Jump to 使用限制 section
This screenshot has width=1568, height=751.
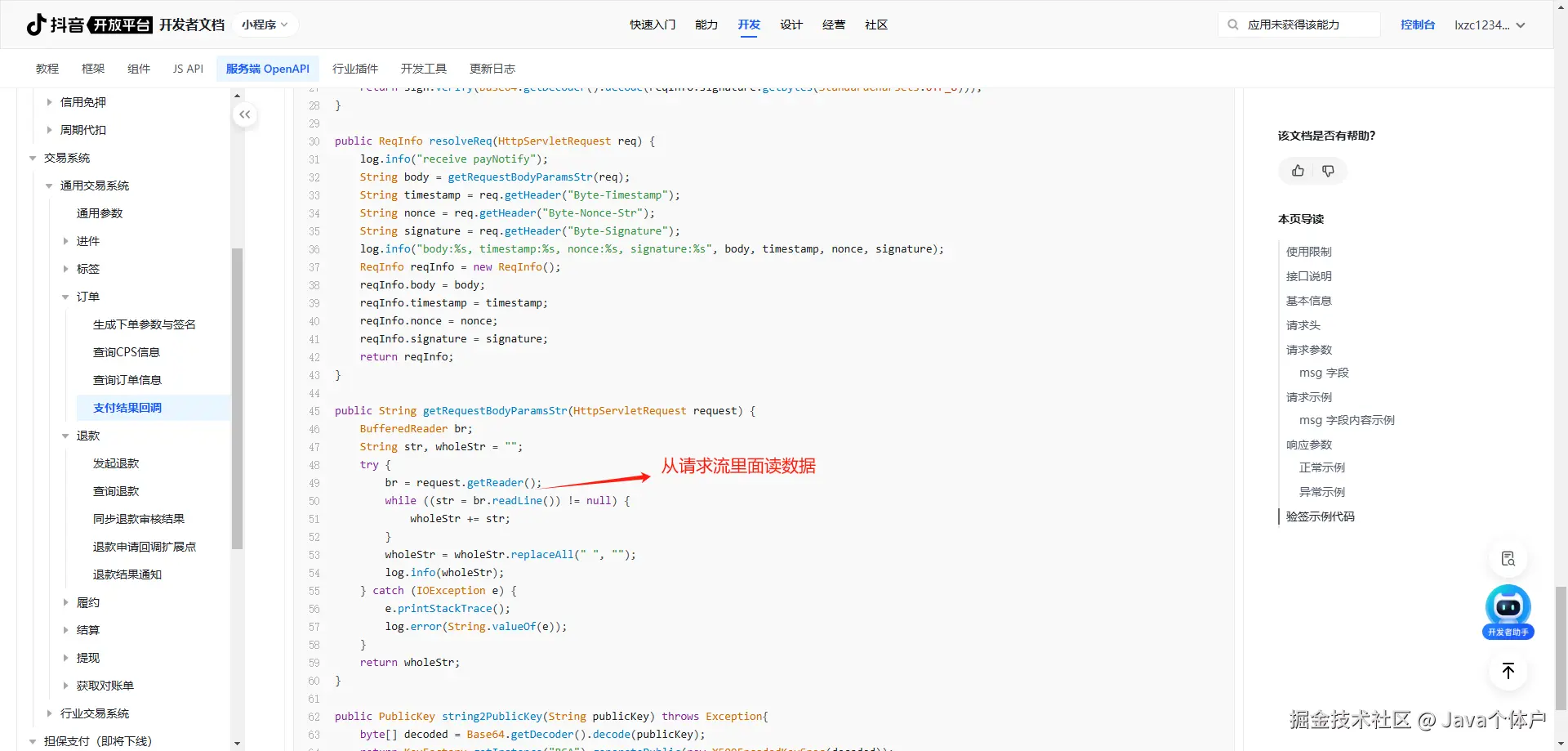click(x=1309, y=252)
